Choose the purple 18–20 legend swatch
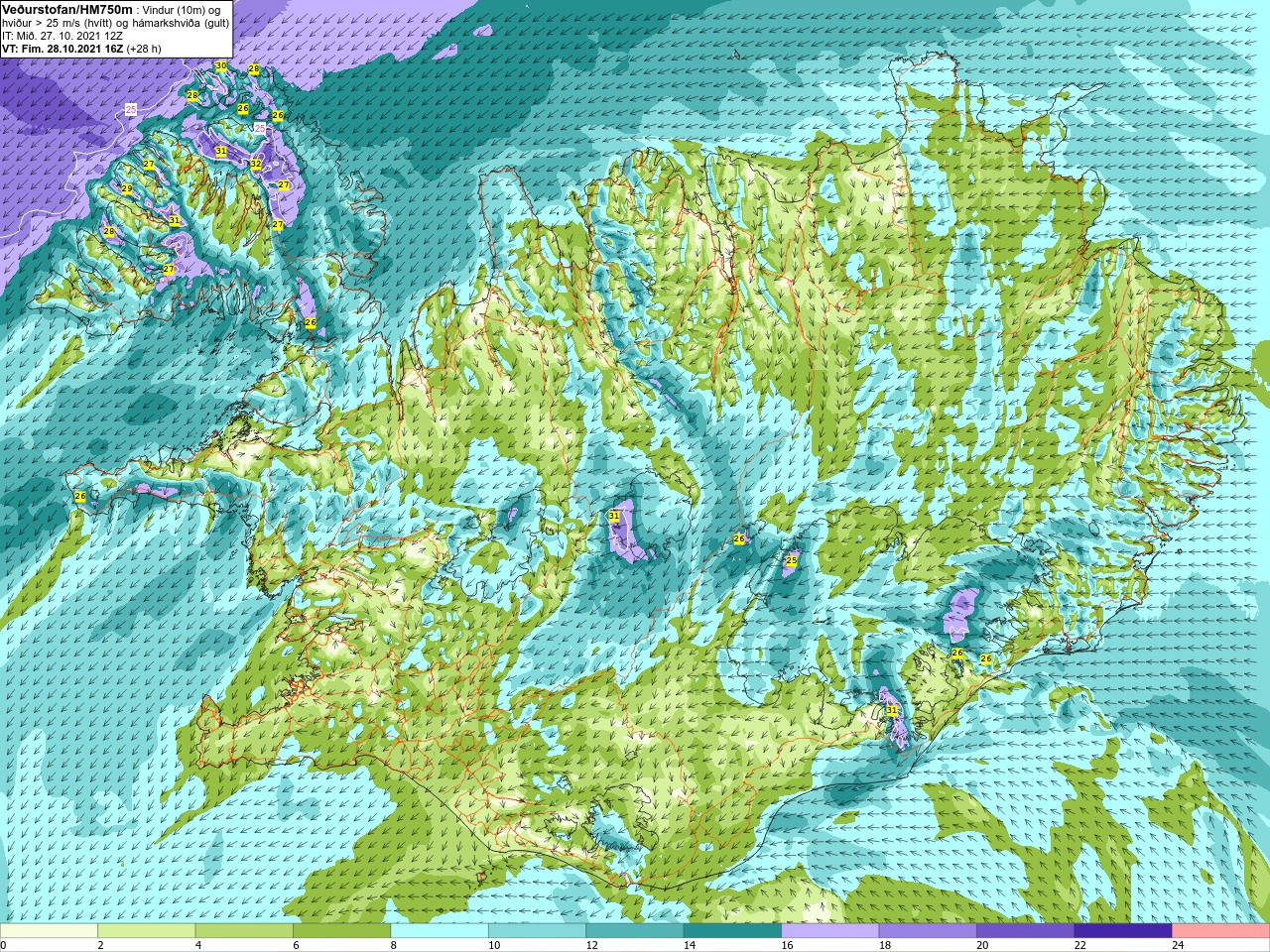Screen dimensions: 1270x952 (928, 931)
